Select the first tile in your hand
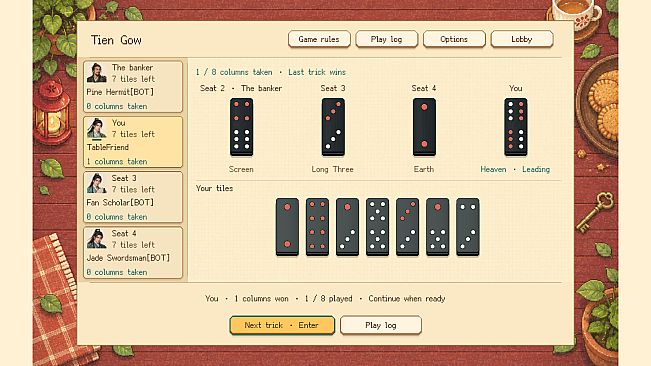This screenshot has width=651, height=366. 287,227
